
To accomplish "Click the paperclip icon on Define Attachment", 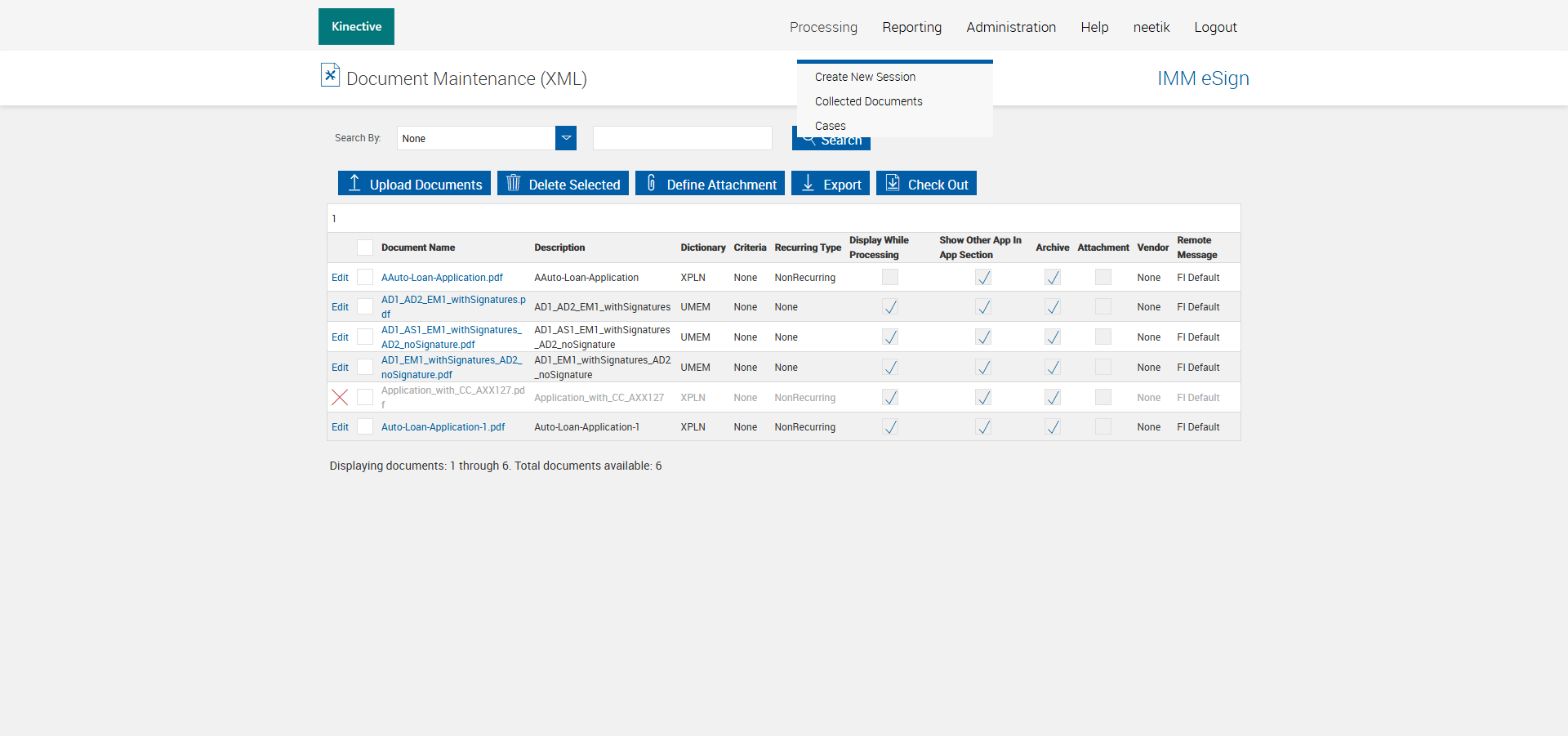I will [651, 183].
